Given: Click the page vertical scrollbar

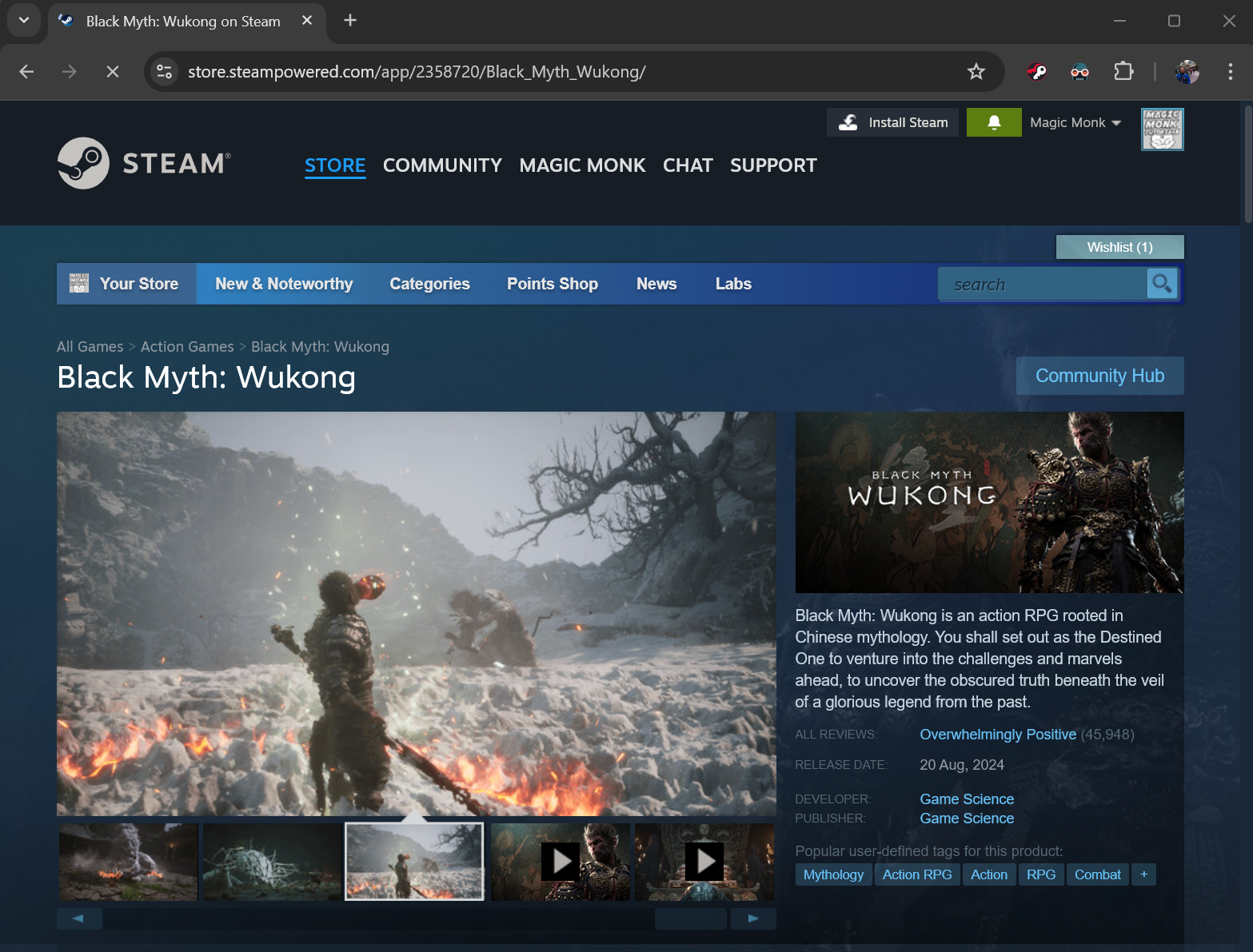Looking at the screenshot, I should point(1247,164).
